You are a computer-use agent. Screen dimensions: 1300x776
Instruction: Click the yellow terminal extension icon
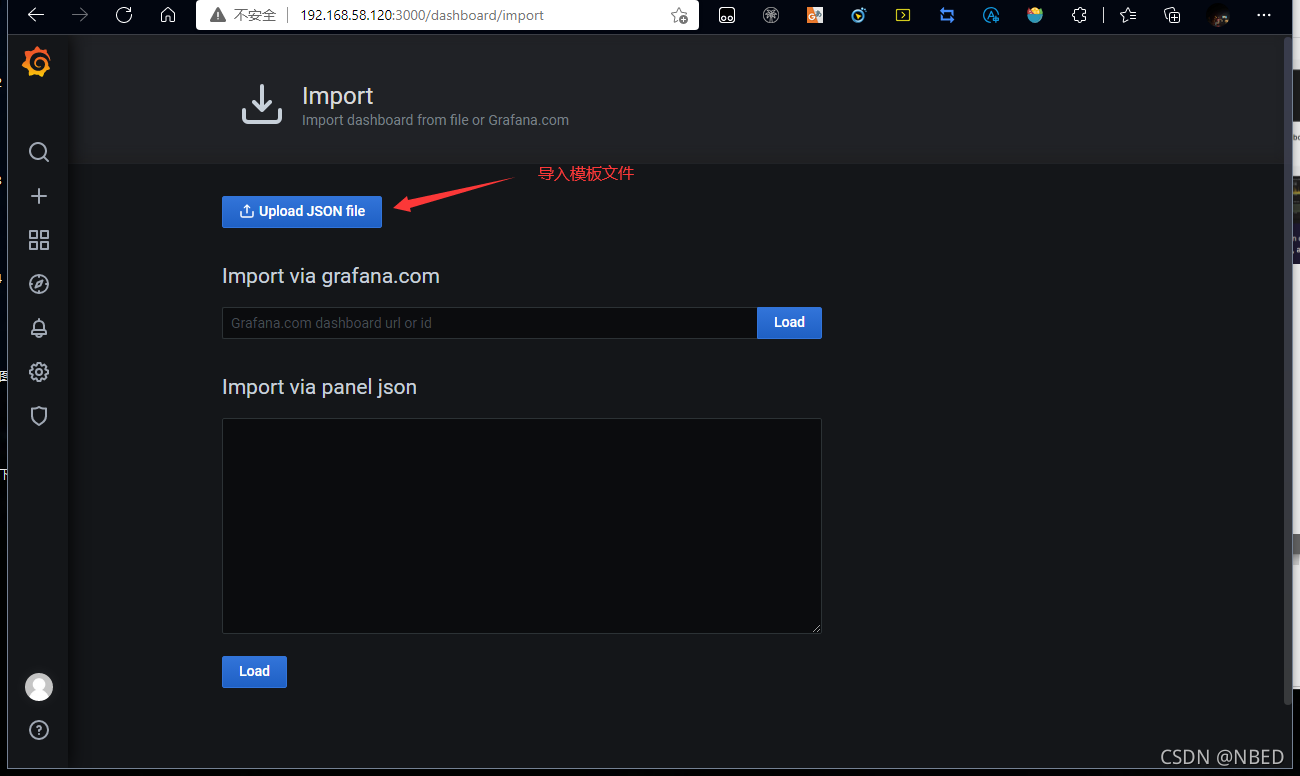(x=903, y=15)
